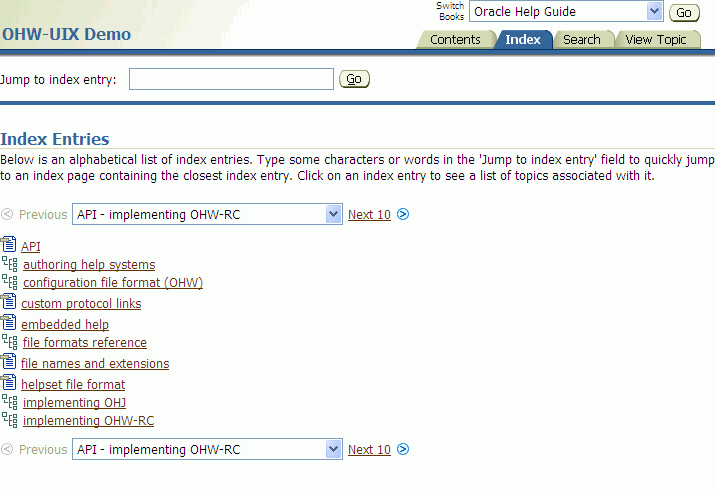The width and height of the screenshot is (715, 494).
Task: Click the tree icon beside authoring help systems
Action: 10,264
